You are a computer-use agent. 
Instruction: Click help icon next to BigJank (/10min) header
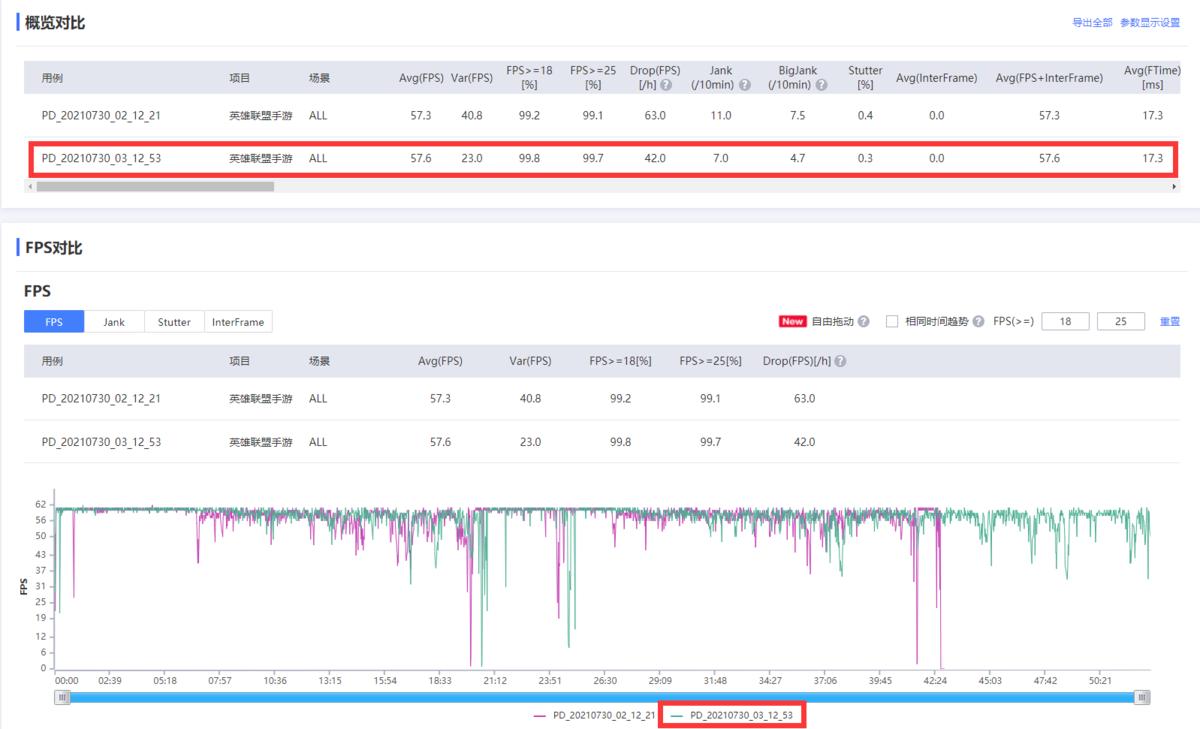pyautogui.click(x=821, y=85)
